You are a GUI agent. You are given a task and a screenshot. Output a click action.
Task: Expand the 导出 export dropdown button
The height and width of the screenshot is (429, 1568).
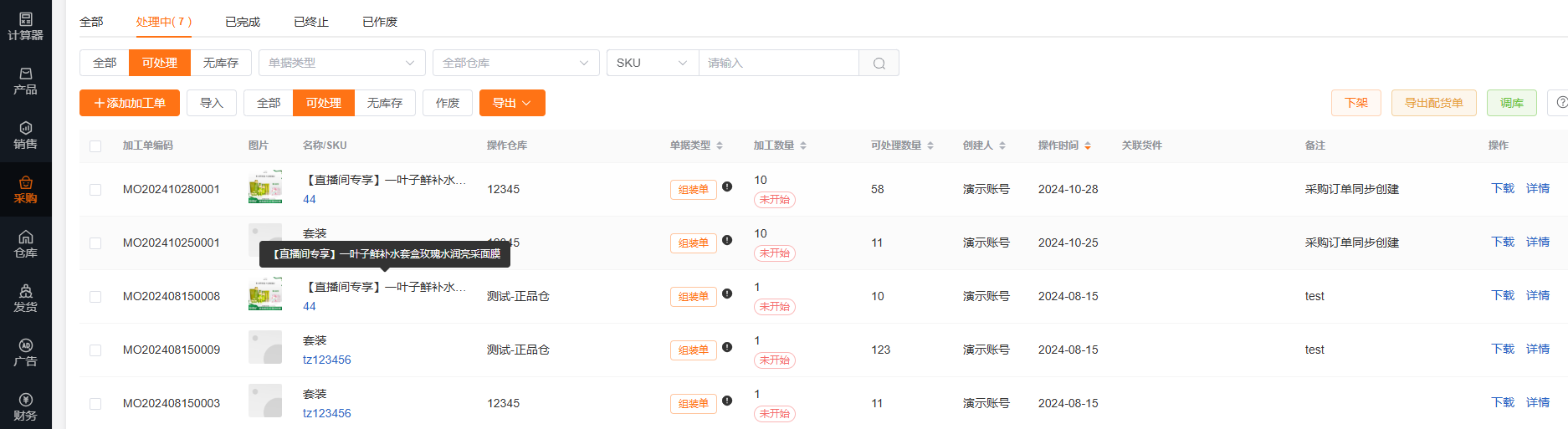point(511,103)
